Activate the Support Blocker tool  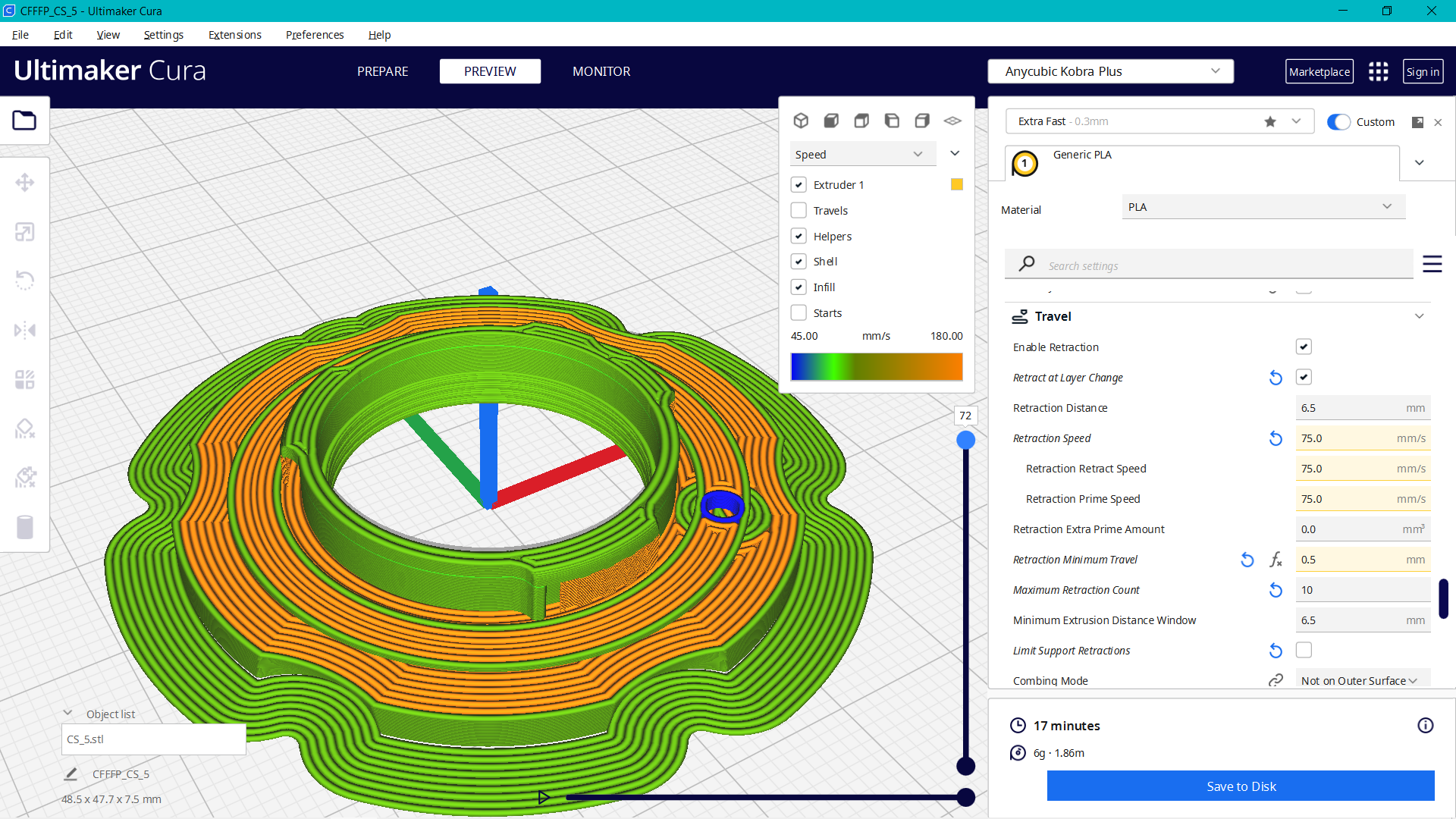point(25,428)
